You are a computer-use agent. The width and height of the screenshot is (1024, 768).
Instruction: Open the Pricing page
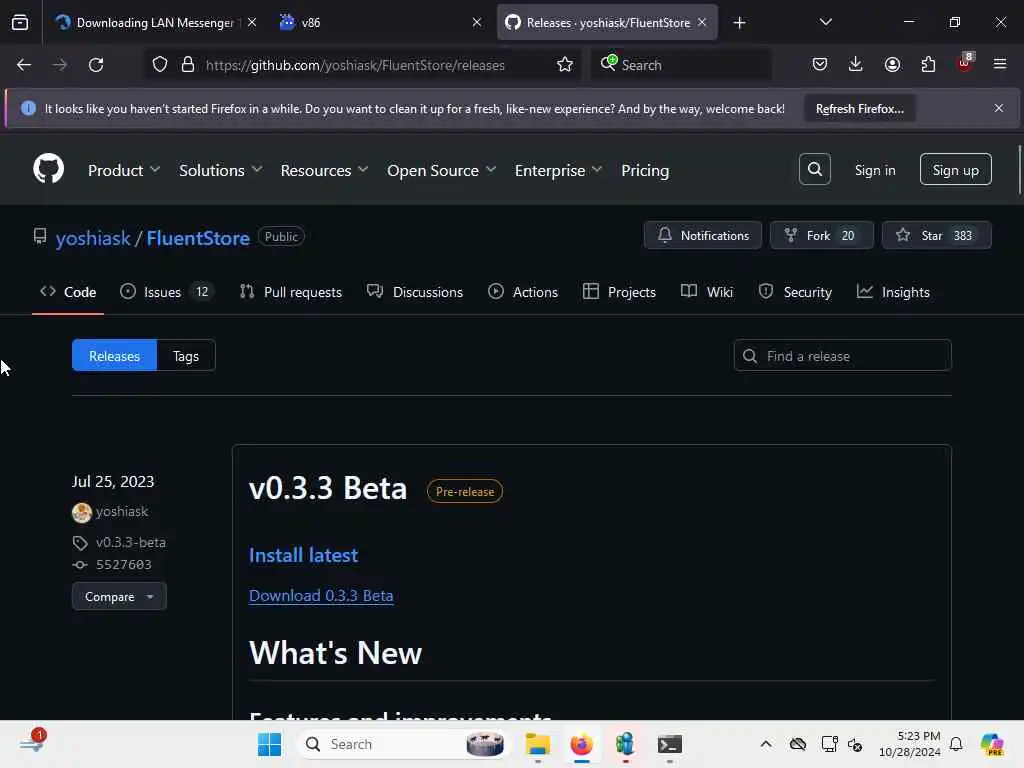(645, 170)
